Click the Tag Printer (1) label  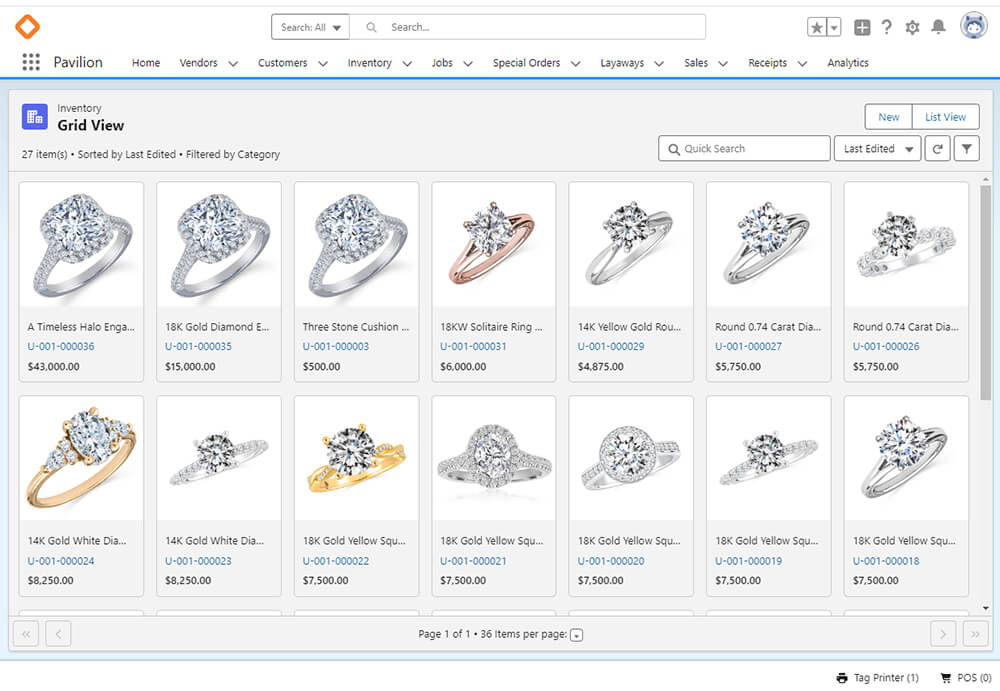click(x=886, y=678)
